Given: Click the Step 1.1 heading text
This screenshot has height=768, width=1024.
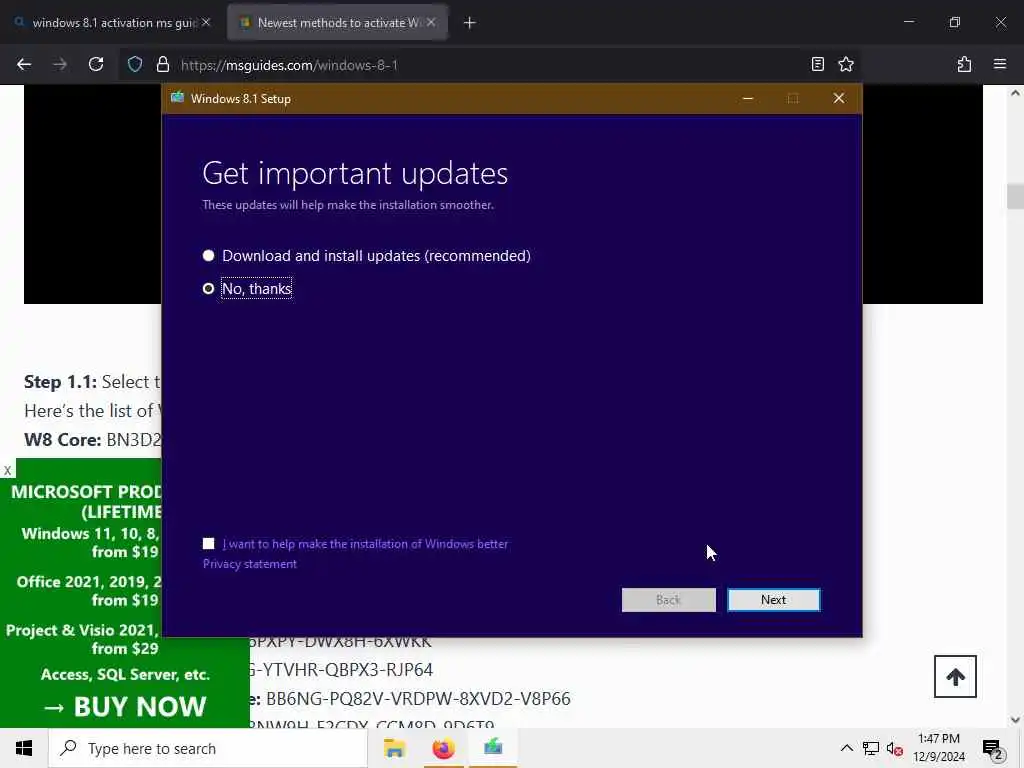Looking at the screenshot, I should (x=60, y=381).
